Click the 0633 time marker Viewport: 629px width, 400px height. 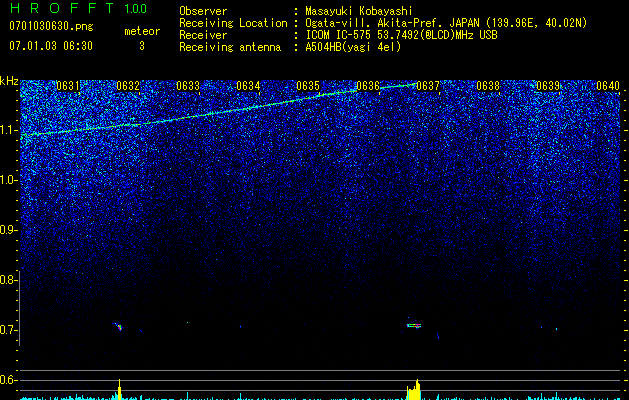coord(188,86)
